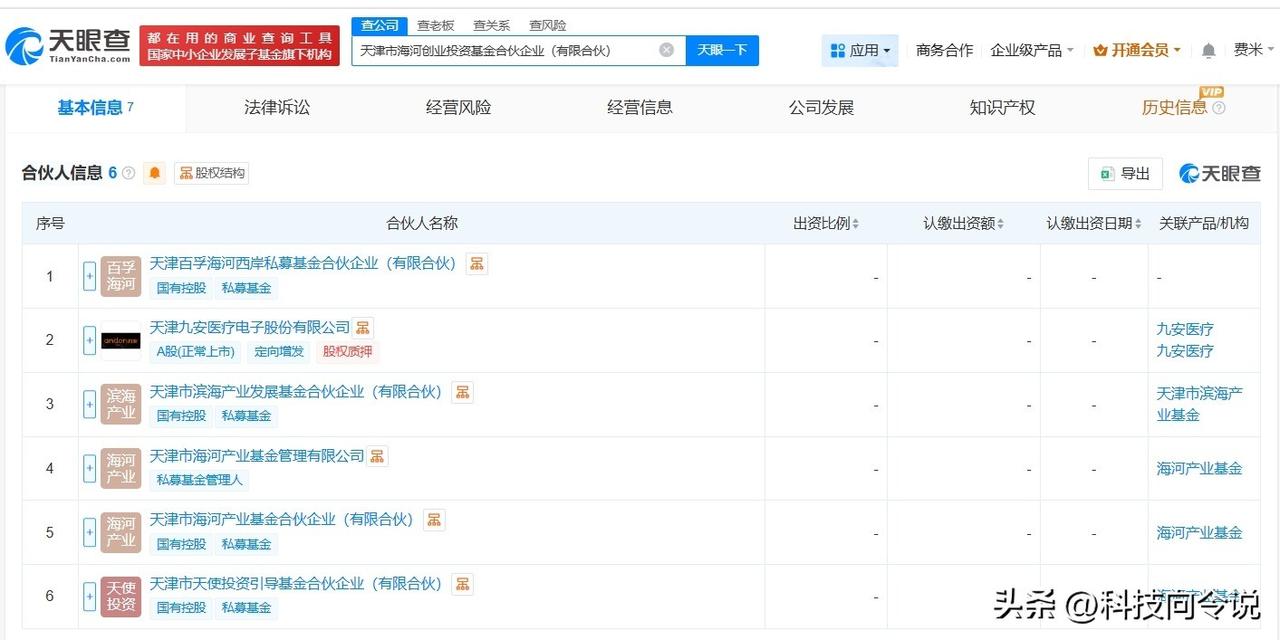Screen dimensions: 1280x640
Task: Open equity chart icon for 天津市海河产业基金合伙企业
Action: [434, 520]
